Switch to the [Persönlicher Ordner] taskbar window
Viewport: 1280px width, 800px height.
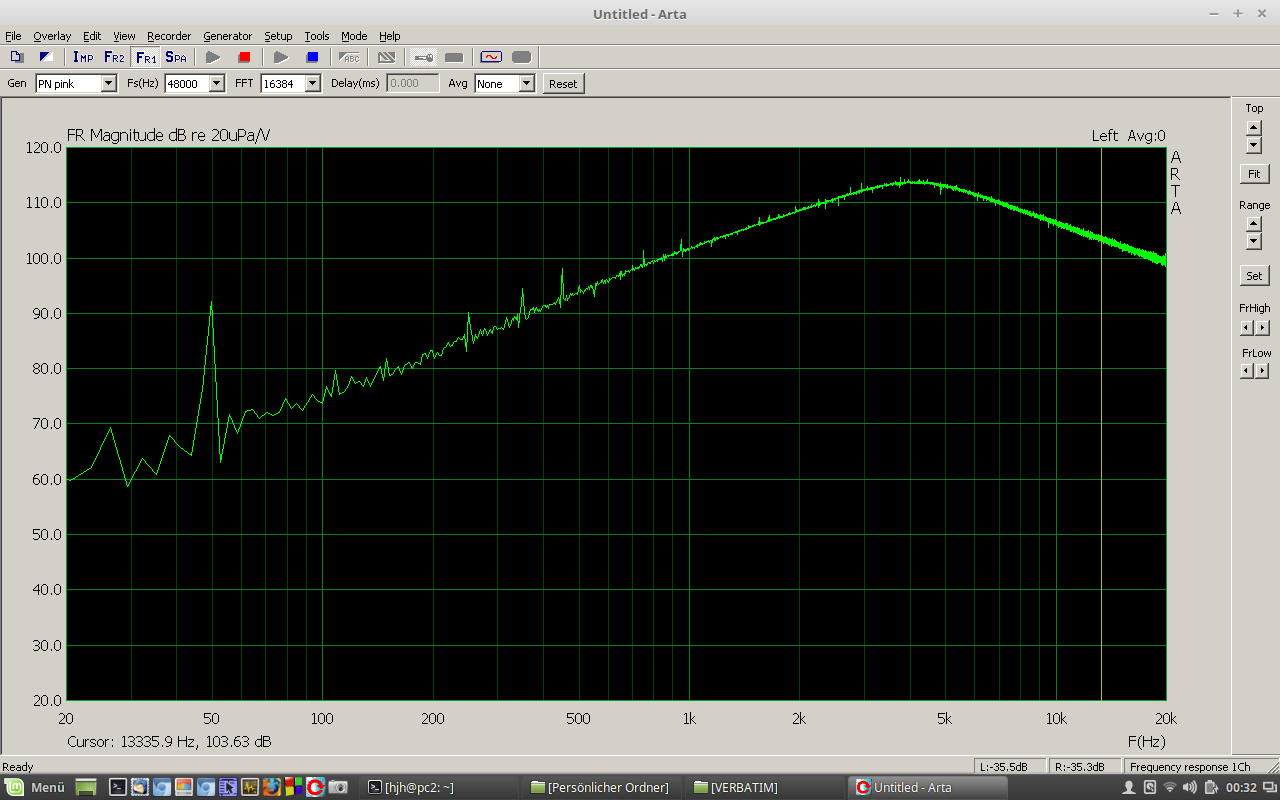[x=600, y=787]
